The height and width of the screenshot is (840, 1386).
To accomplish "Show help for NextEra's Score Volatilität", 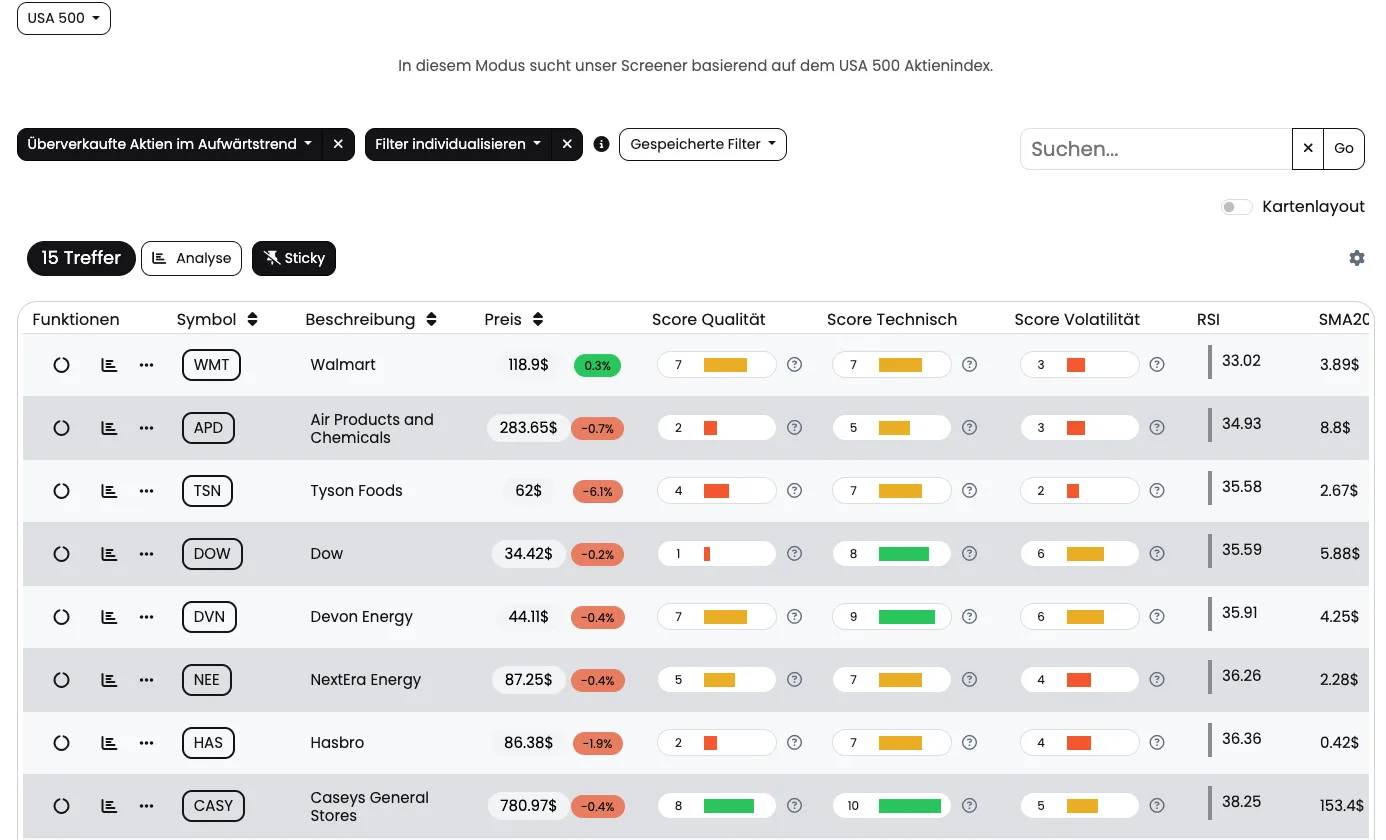I will coord(1157,680).
